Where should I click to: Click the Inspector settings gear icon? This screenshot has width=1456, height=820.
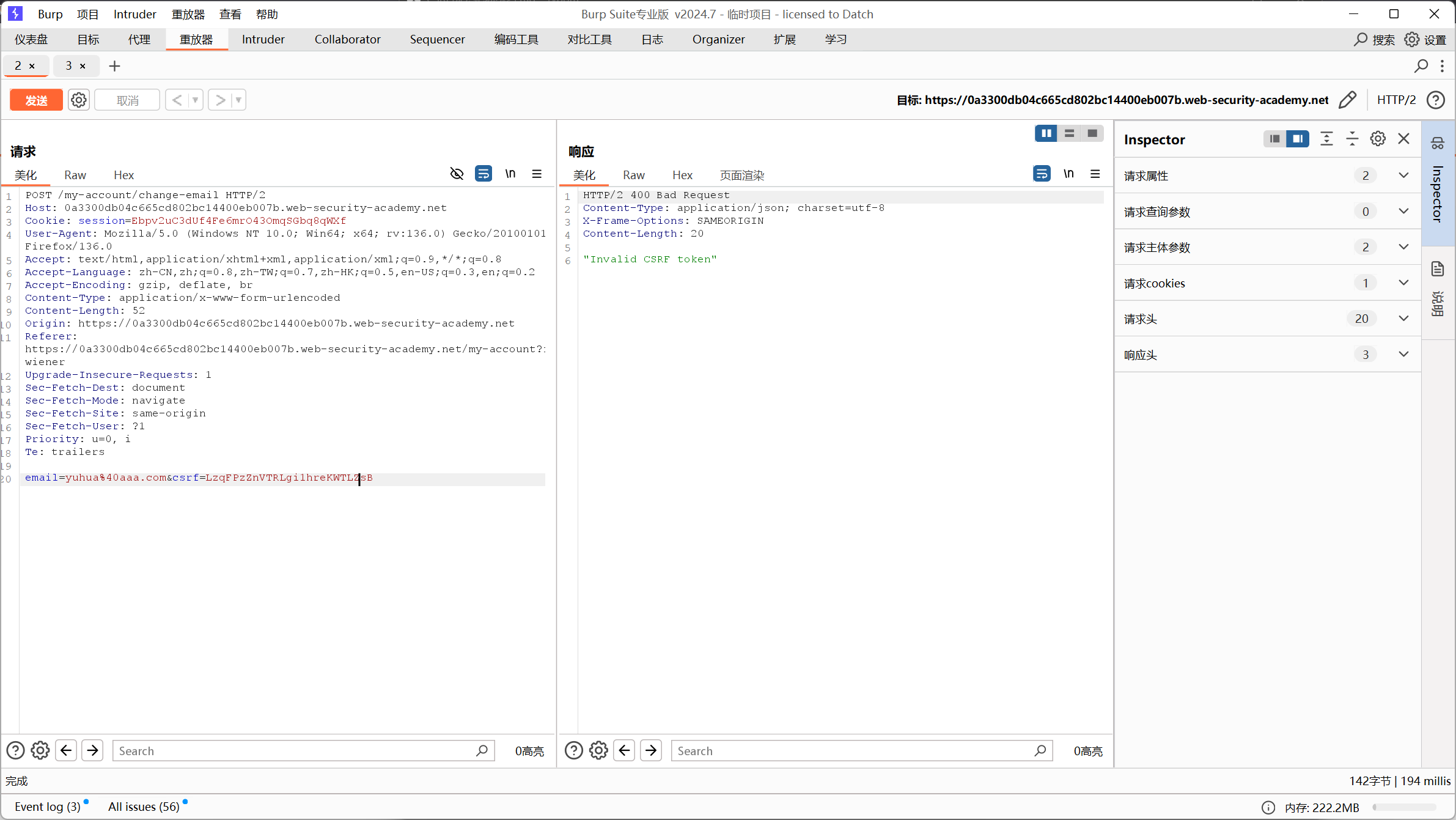1378,139
